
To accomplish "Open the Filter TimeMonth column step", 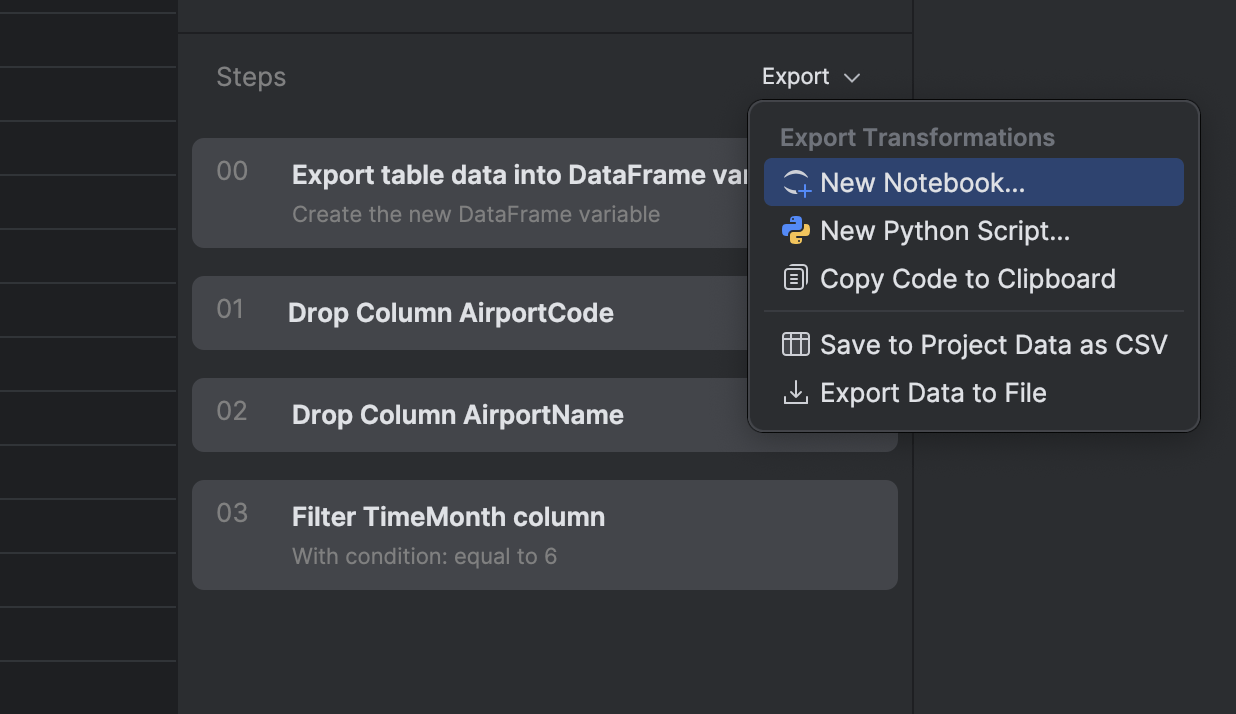I will (x=448, y=517).
